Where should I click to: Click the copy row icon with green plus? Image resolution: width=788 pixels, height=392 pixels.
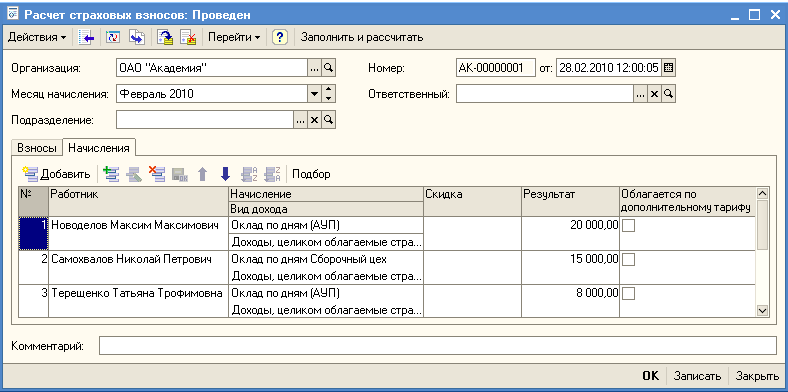pyautogui.click(x=111, y=174)
